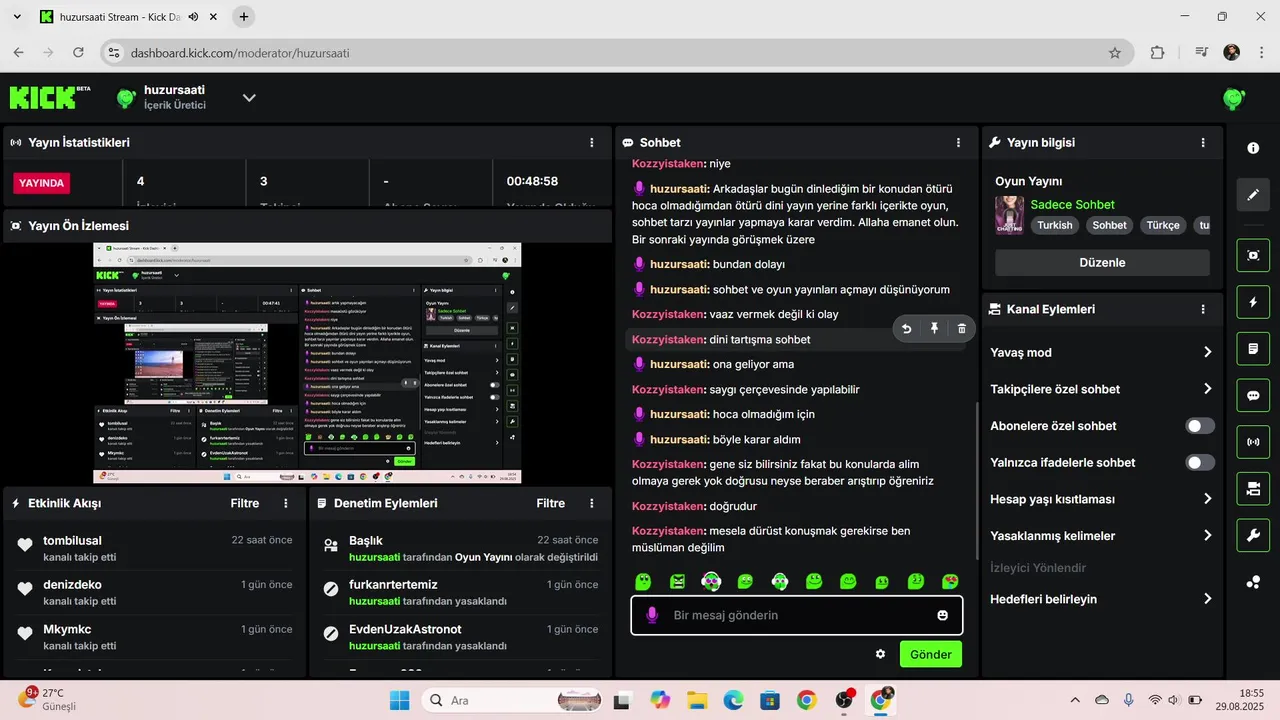Click the Gönder send button

[x=930, y=654]
